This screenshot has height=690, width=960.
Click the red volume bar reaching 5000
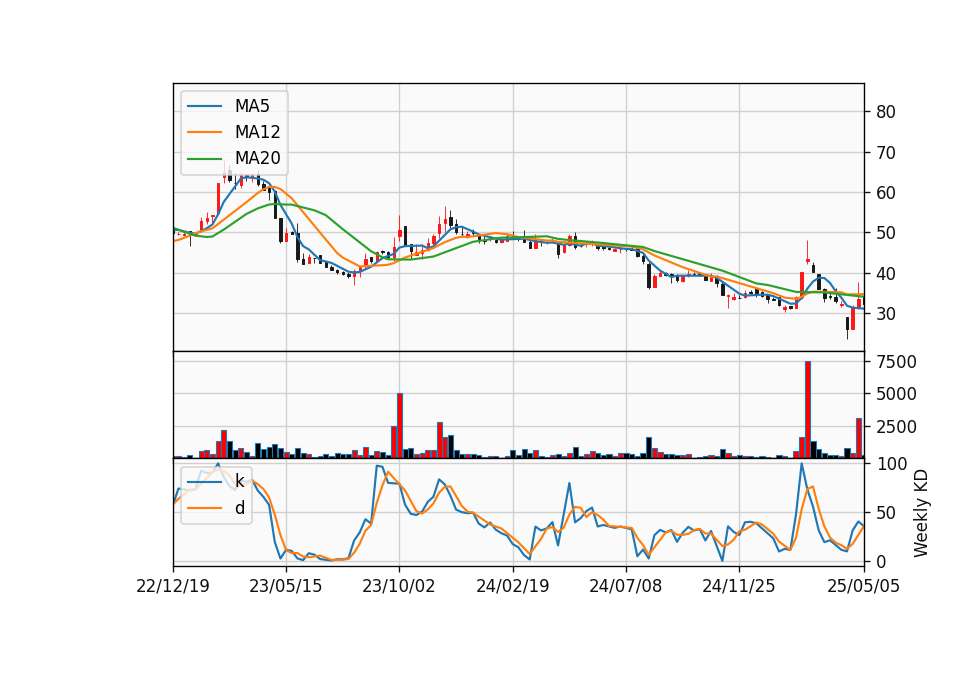click(400, 426)
